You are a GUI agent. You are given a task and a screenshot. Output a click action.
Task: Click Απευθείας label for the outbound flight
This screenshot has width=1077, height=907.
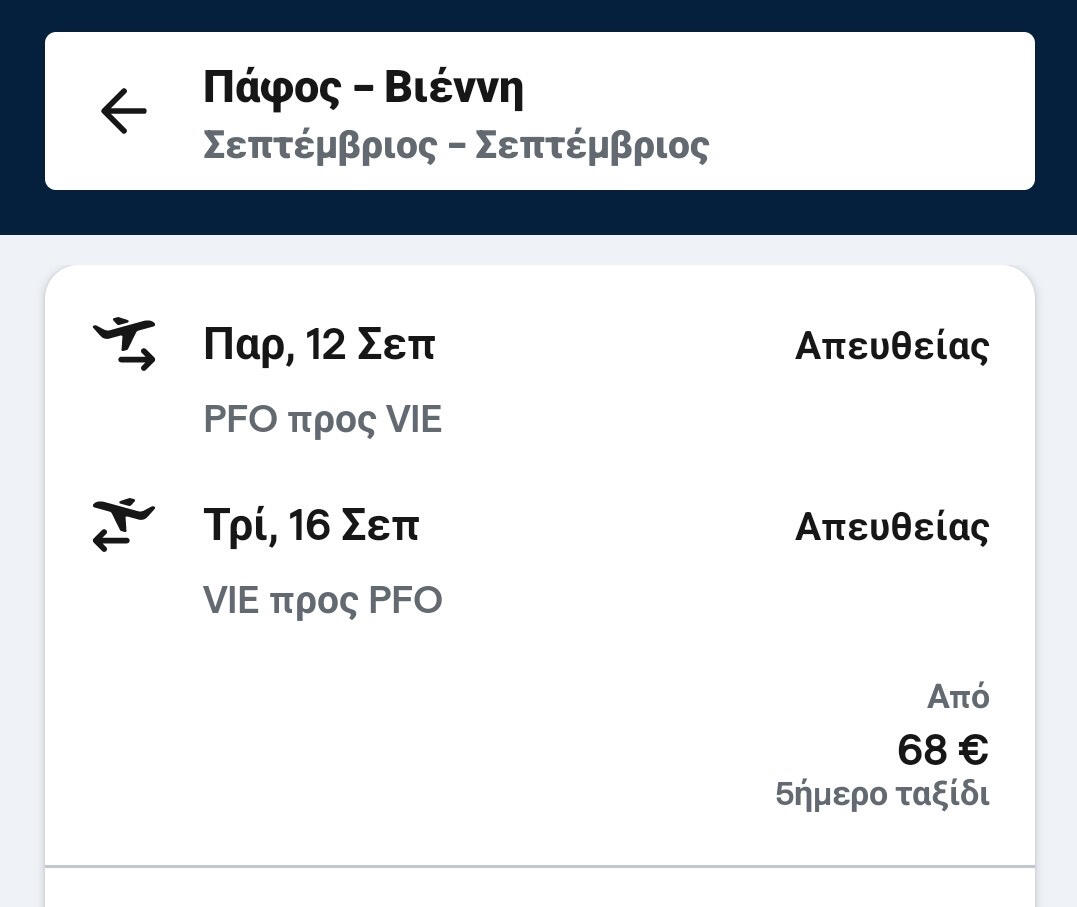(891, 346)
